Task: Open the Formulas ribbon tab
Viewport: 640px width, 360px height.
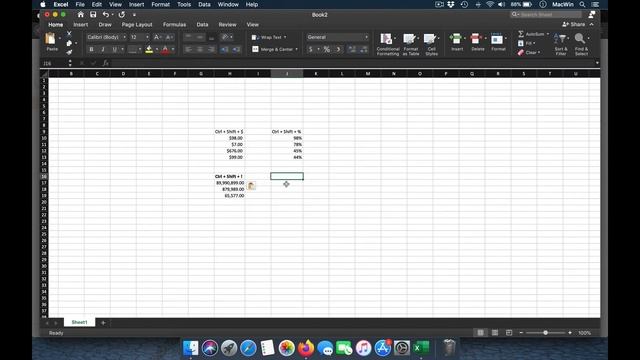Action: click(174, 25)
